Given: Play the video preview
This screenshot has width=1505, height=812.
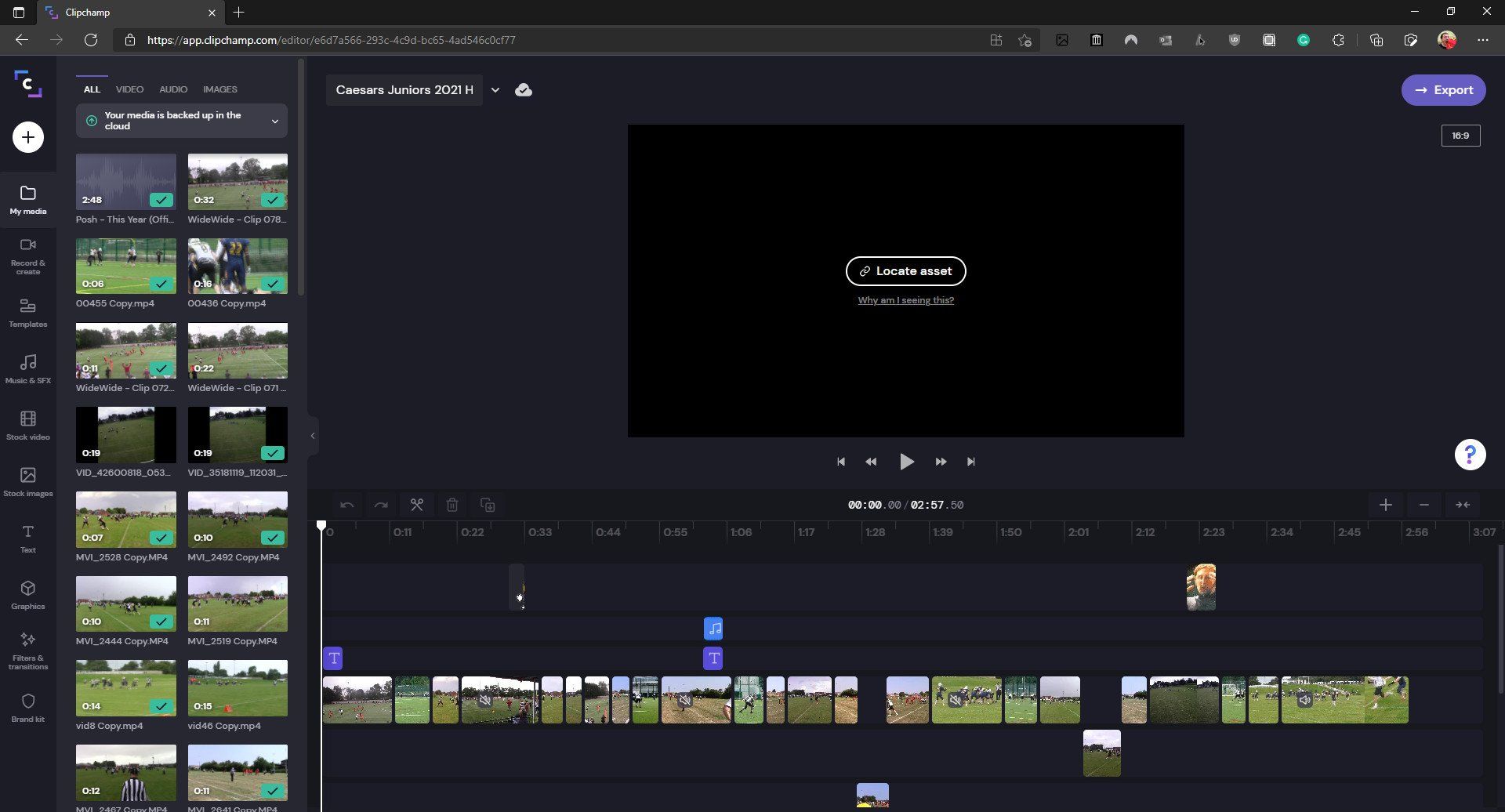Looking at the screenshot, I should pos(906,462).
